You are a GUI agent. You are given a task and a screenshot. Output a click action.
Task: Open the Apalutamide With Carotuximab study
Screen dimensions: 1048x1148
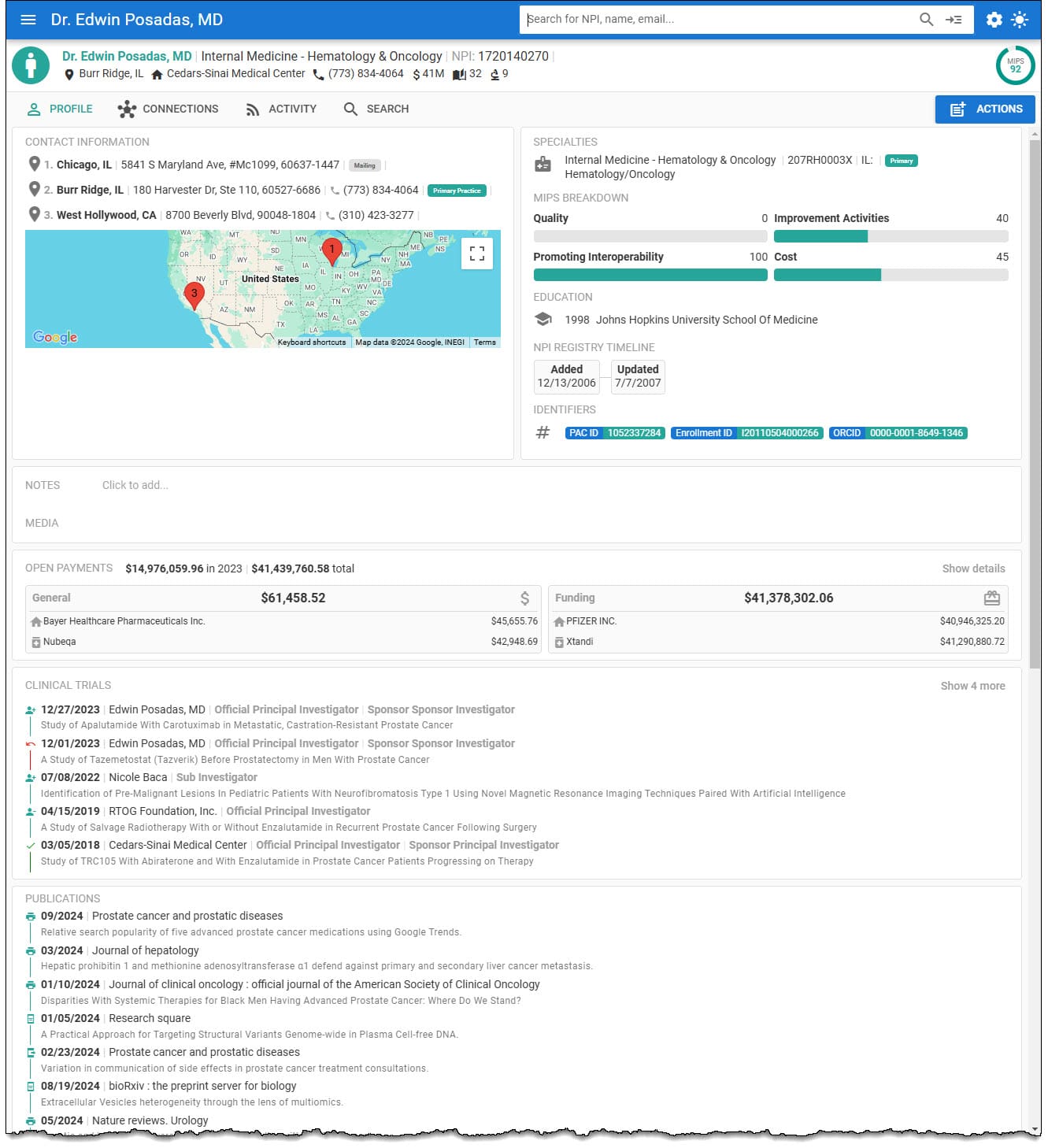click(x=246, y=725)
